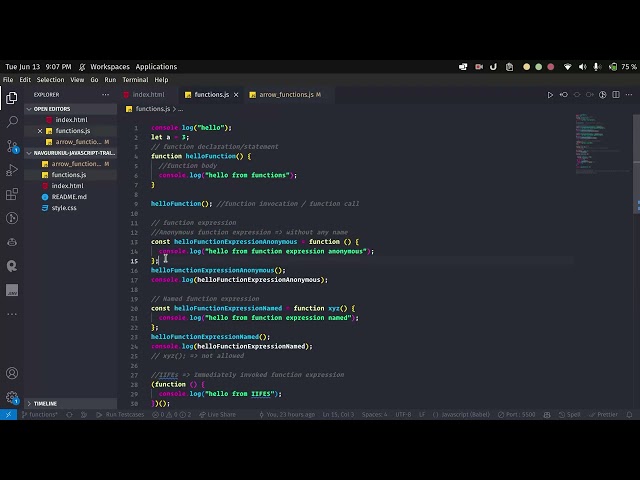Change indentation Spaces: 4
The width and height of the screenshot is (640, 480).
(x=374, y=415)
